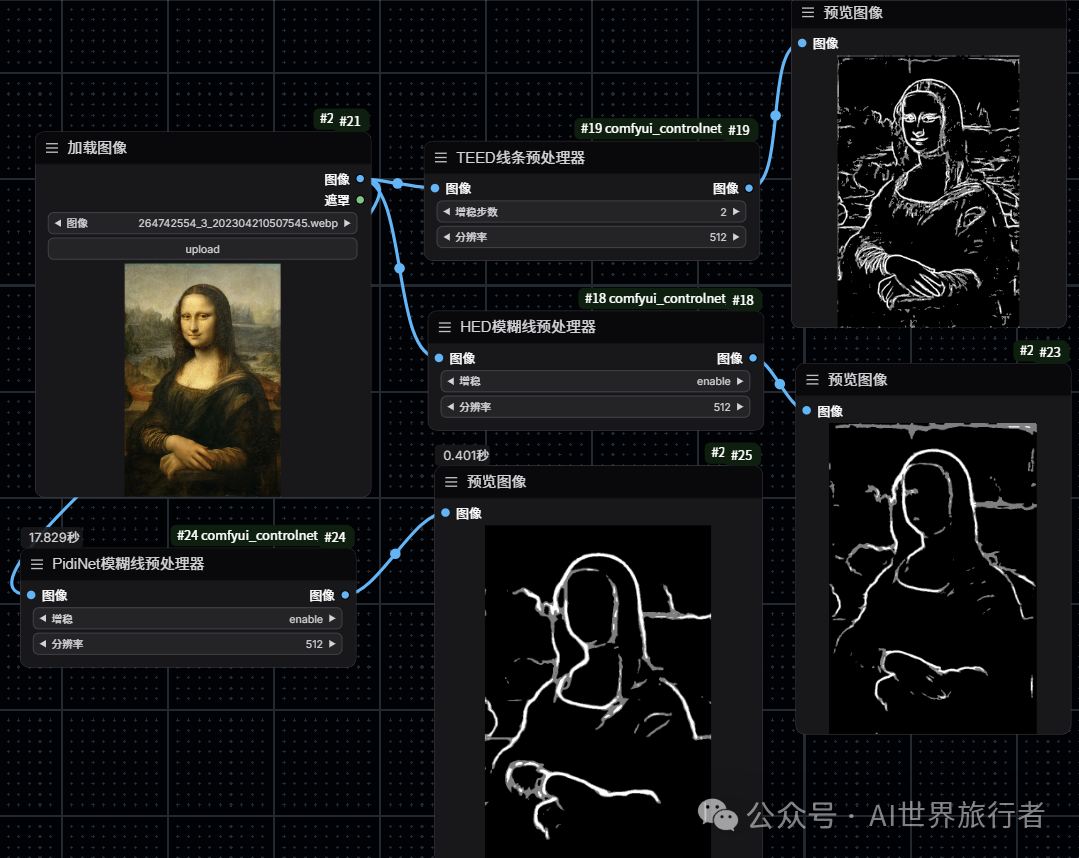Click the 加载图像 node title
The width and height of the screenshot is (1079, 858).
click(97, 148)
